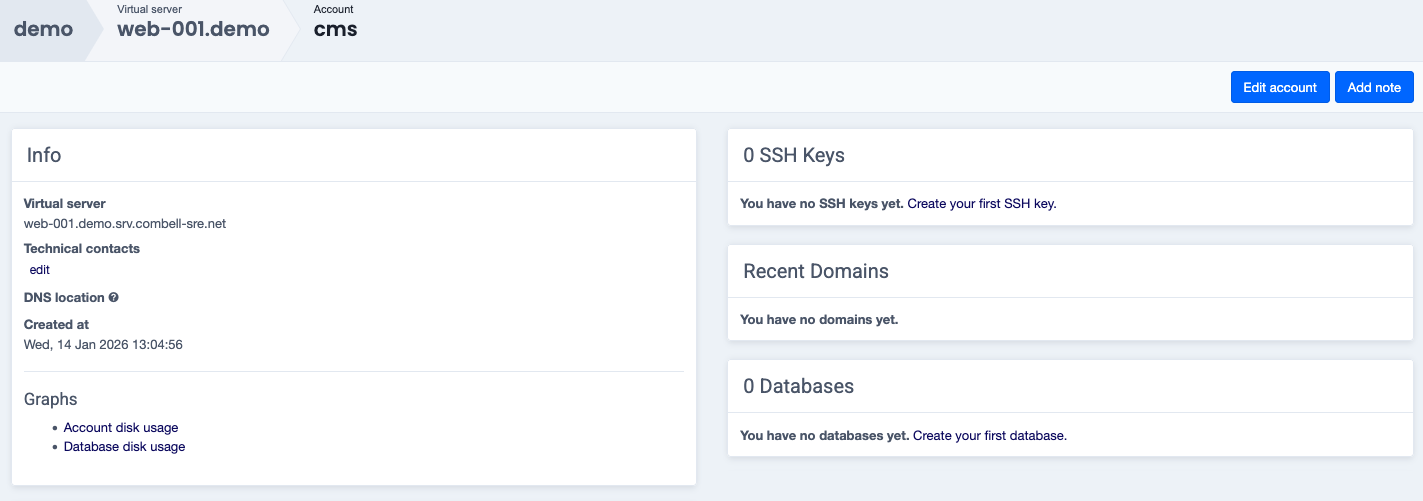
Task: Open the Edit account button
Action: pos(1279,87)
